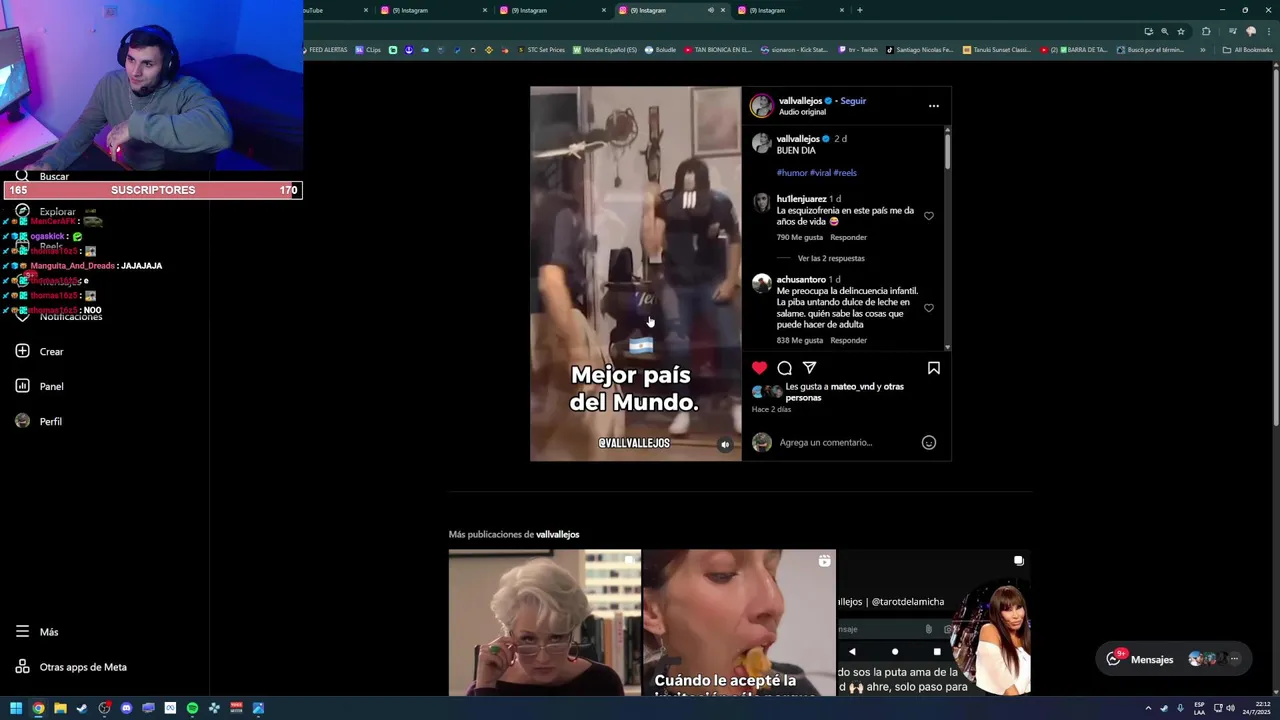Open Chrome from the taskbar
The width and height of the screenshot is (1280, 720).
click(x=38, y=708)
